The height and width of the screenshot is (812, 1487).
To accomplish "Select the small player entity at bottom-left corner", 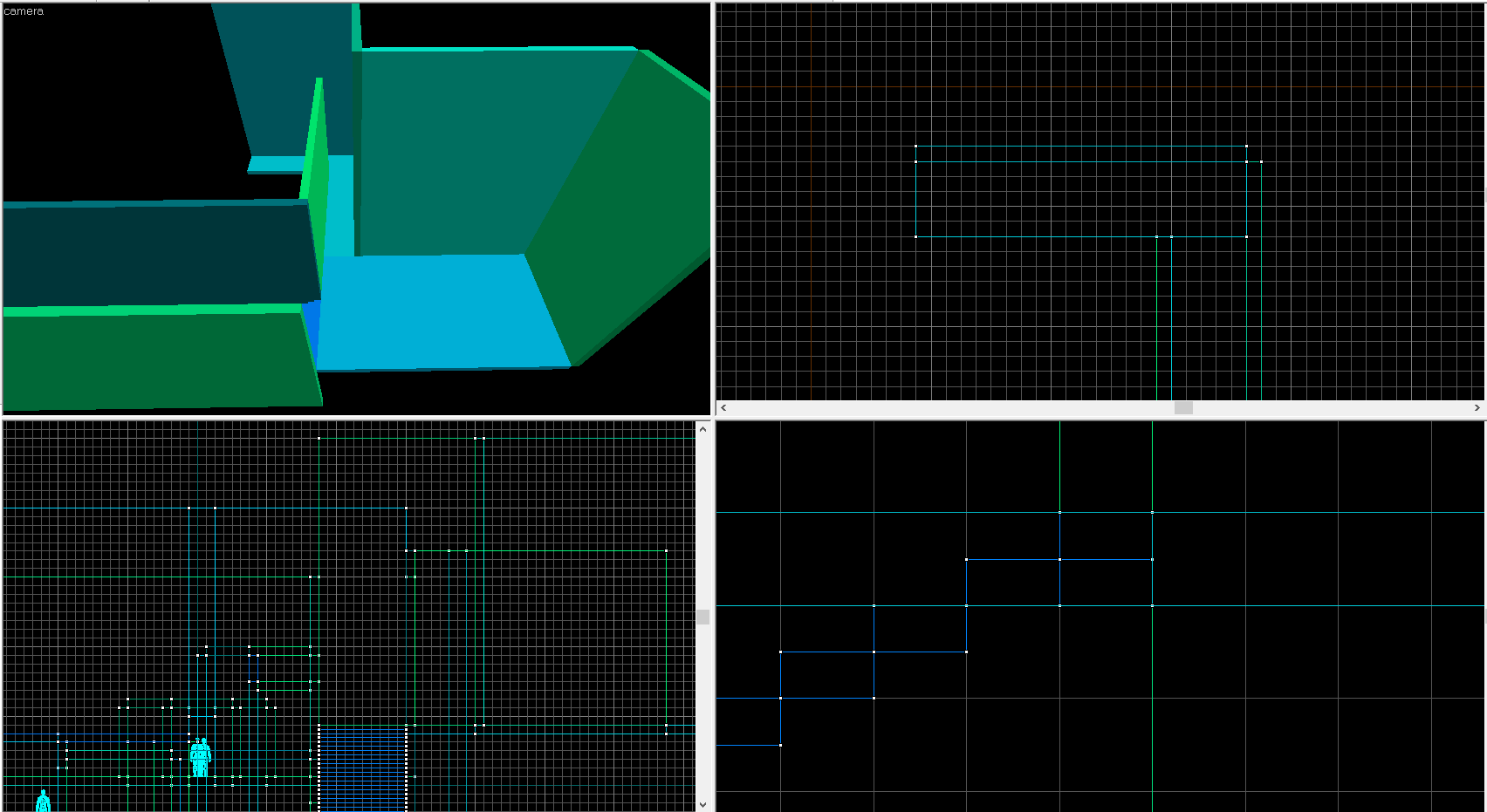I will 43,802.
